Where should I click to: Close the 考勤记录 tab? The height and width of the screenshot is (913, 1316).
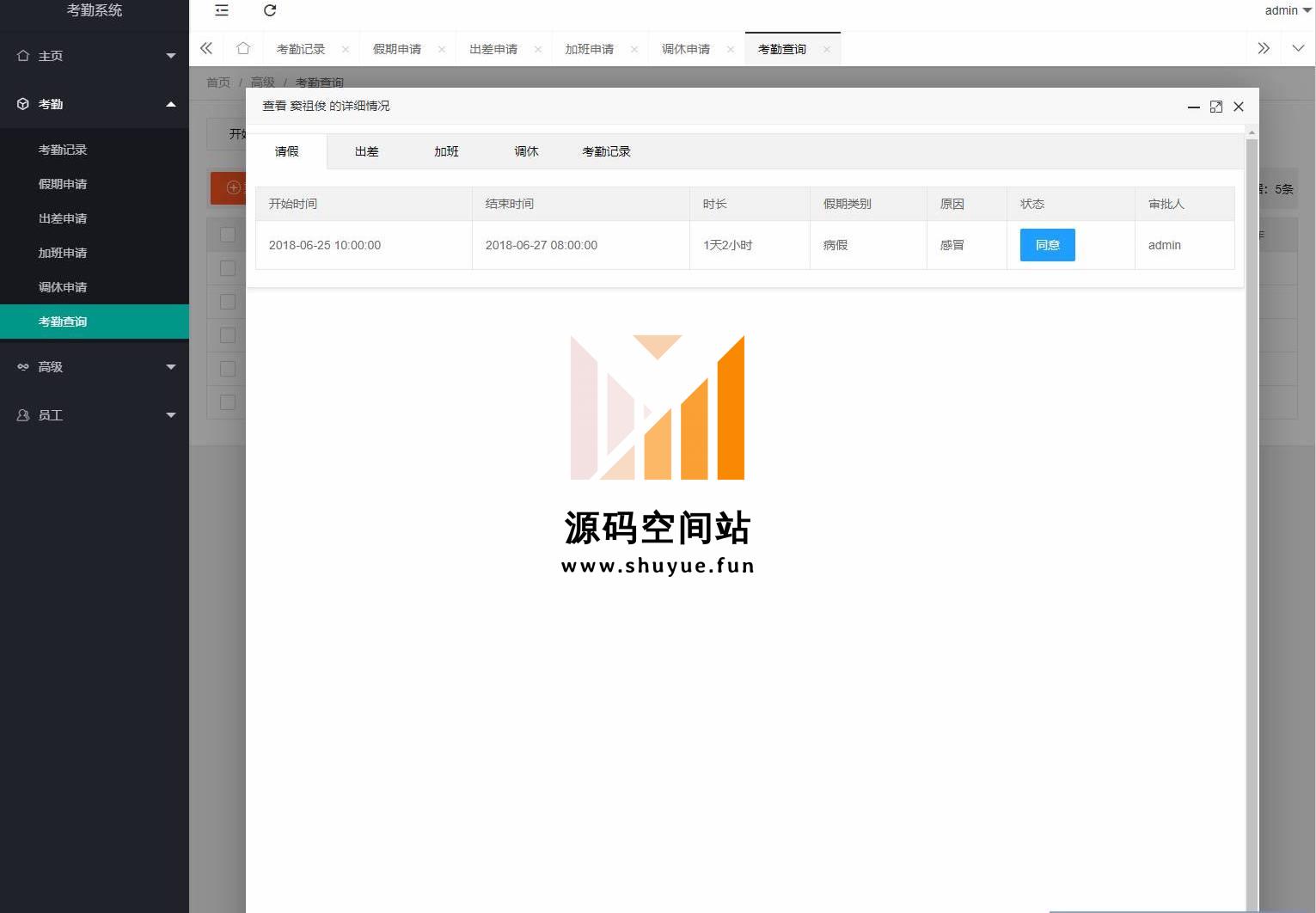[x=346, y=49]
